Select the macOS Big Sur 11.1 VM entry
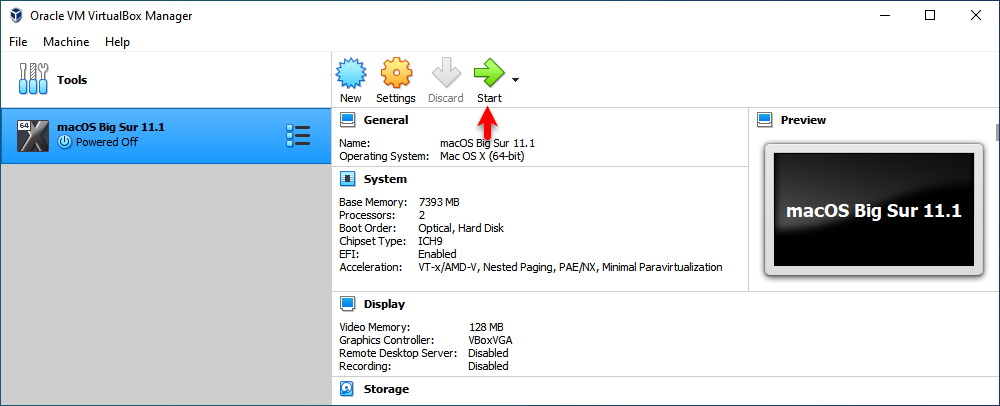 click(x=166, y=136)
